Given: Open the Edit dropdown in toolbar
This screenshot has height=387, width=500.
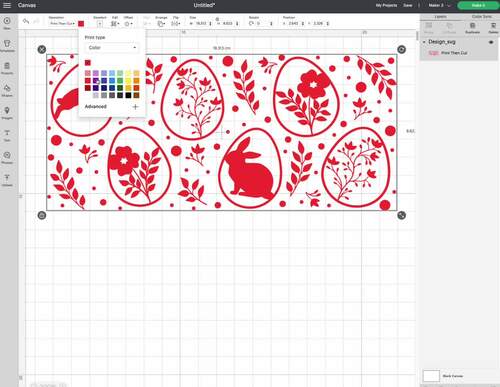Looking at the screenshot, I should click(115, 24).
